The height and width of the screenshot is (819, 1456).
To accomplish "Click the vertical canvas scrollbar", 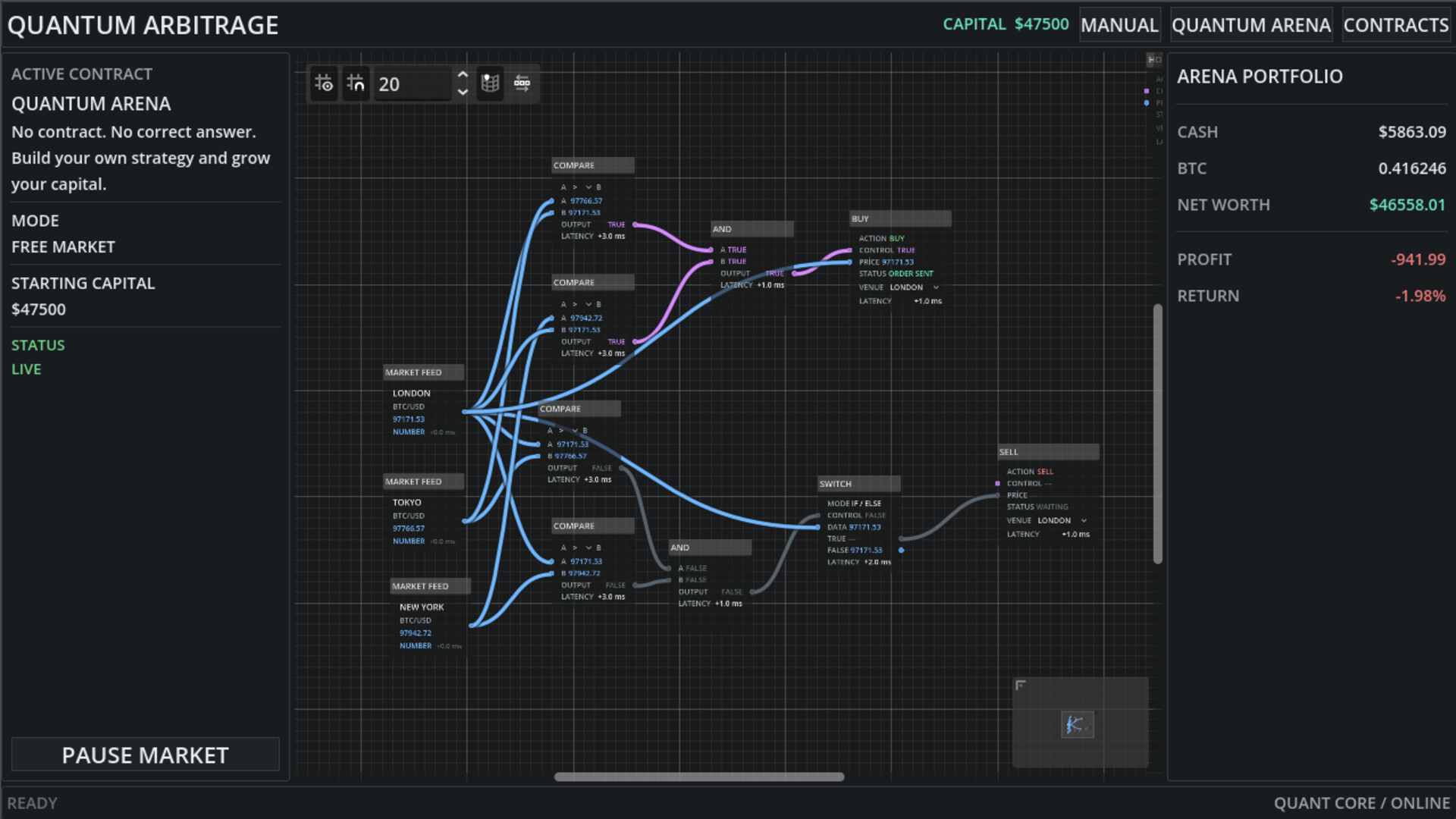I will (1157, 434).
